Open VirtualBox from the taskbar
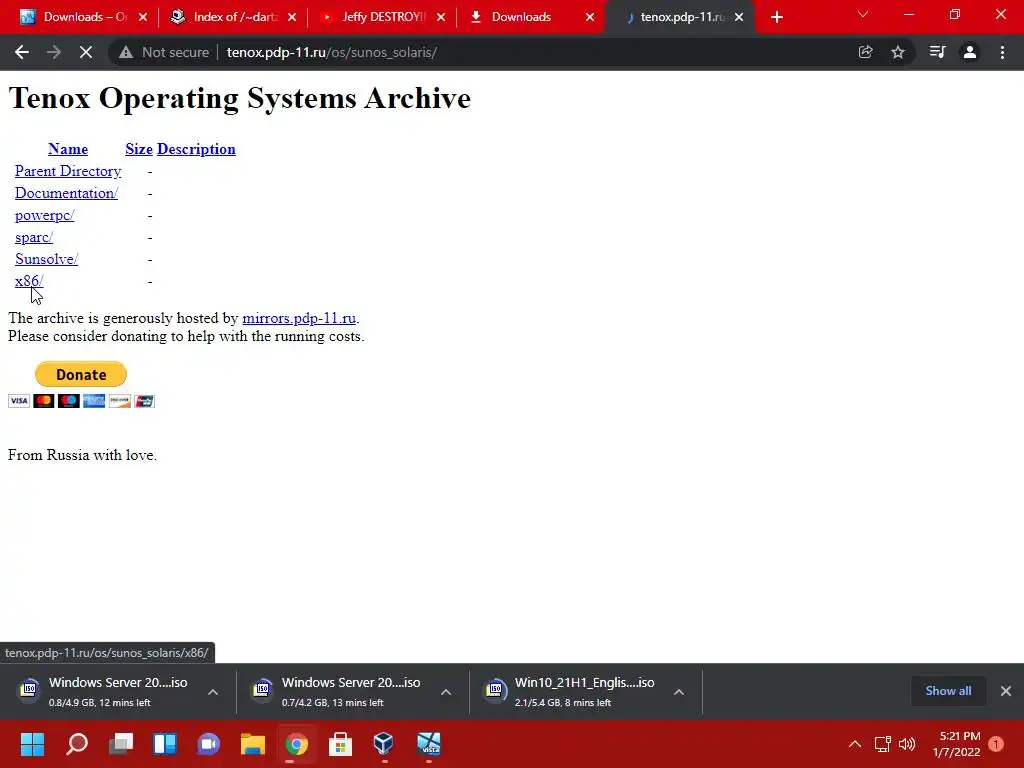The height and width of the screenshot is (768, 1024). pyautogui.click(x=383, y=744)
